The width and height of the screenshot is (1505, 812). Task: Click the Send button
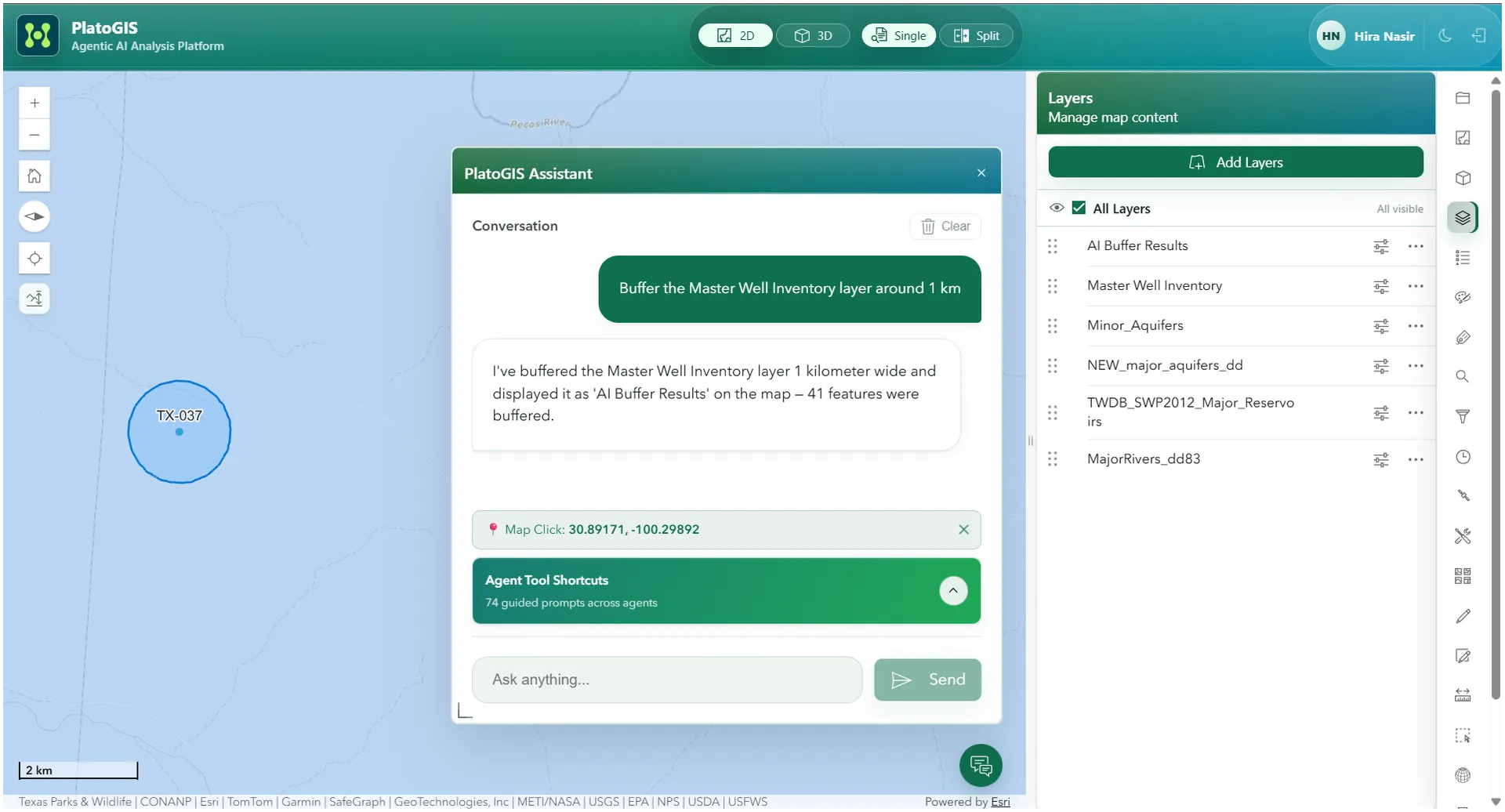[x=927, y=680]
